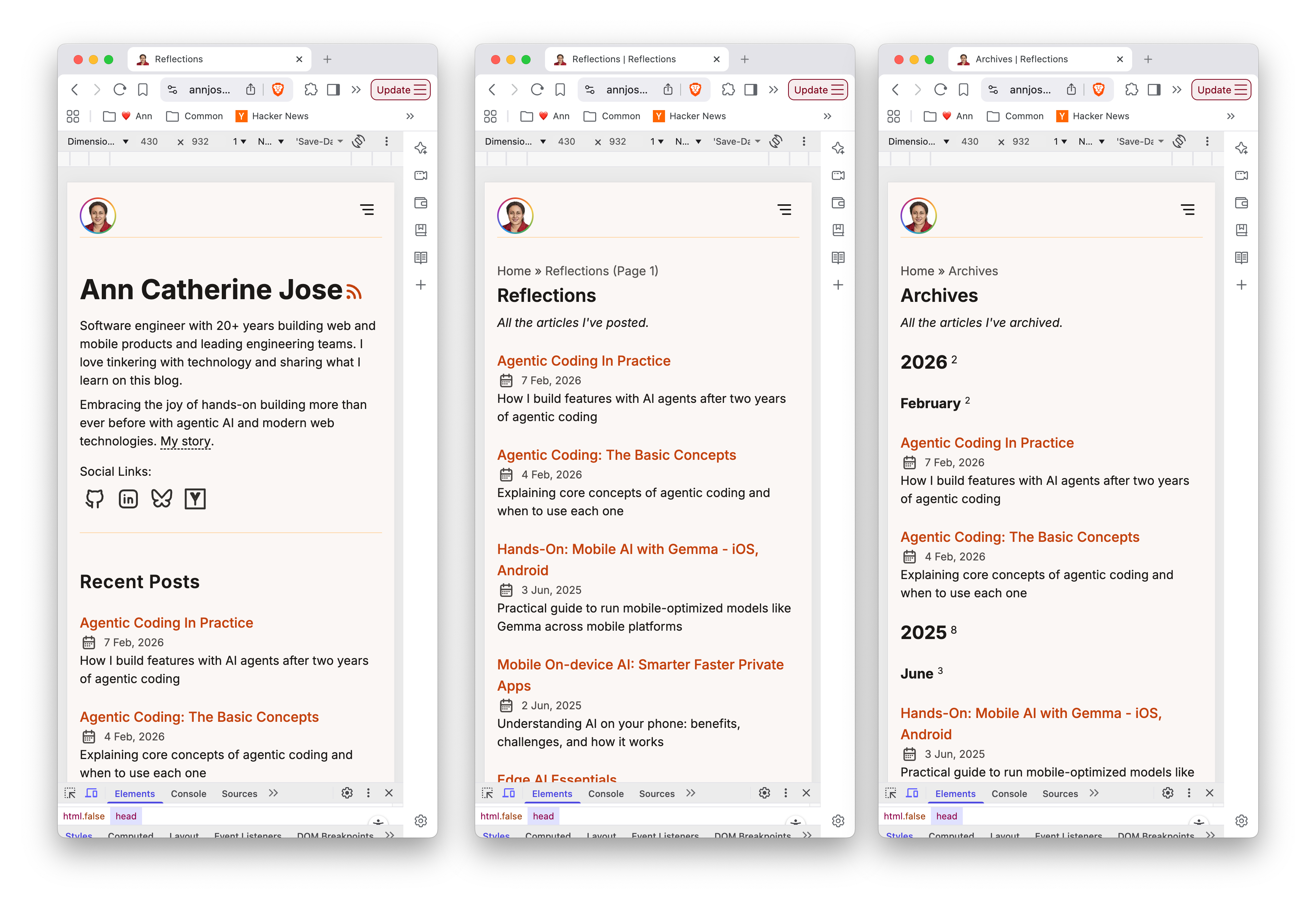The height and width of the screenshot is (909, 1316).
Task: Click the share icon in the address bar
Action: 251,90
